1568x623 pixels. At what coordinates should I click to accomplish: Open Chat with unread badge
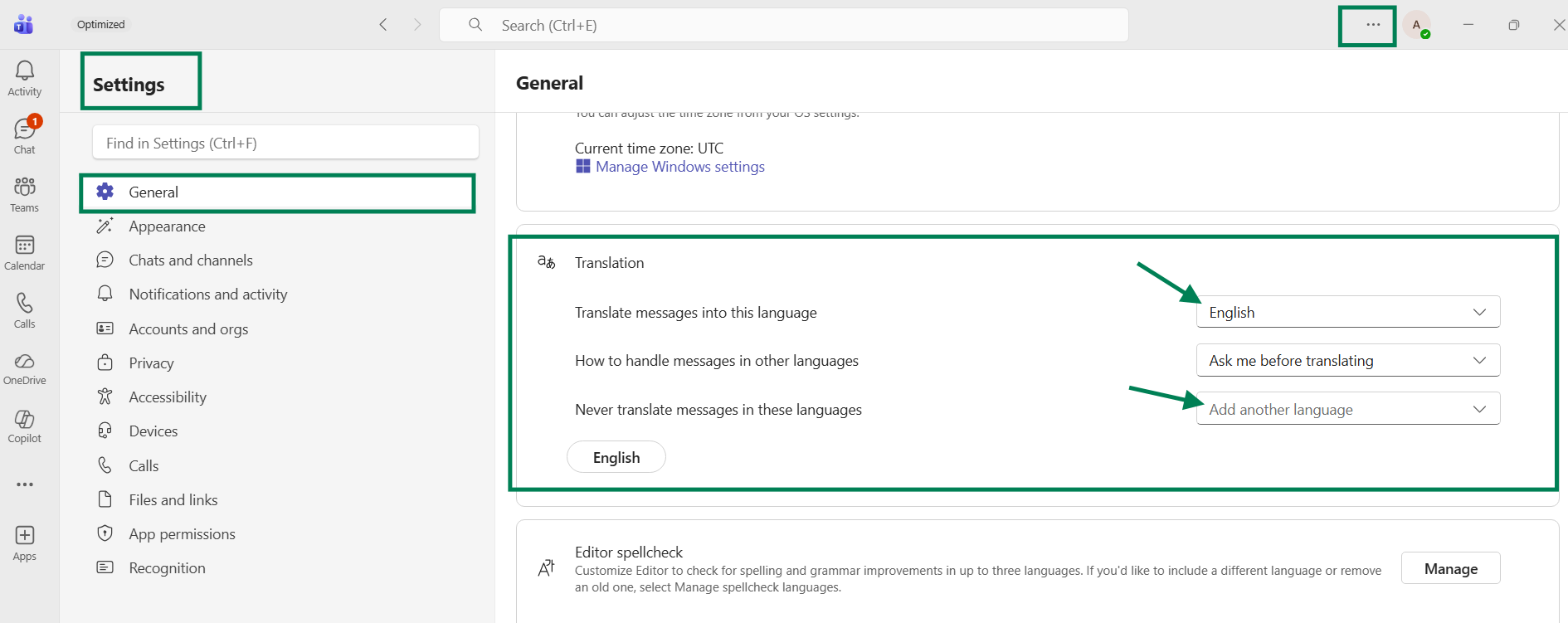[x=25, y=136]
